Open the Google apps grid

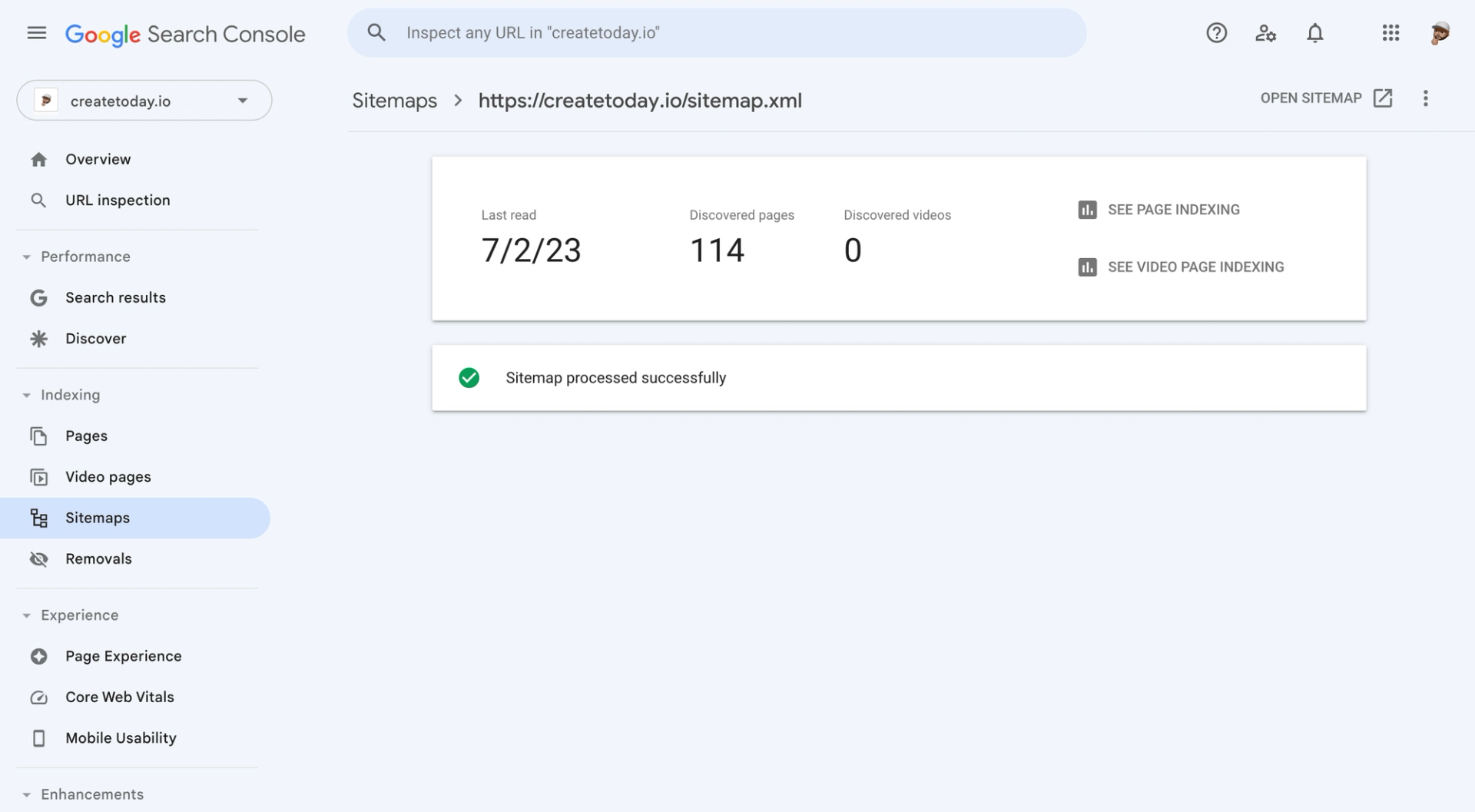tap(1390, 33)
